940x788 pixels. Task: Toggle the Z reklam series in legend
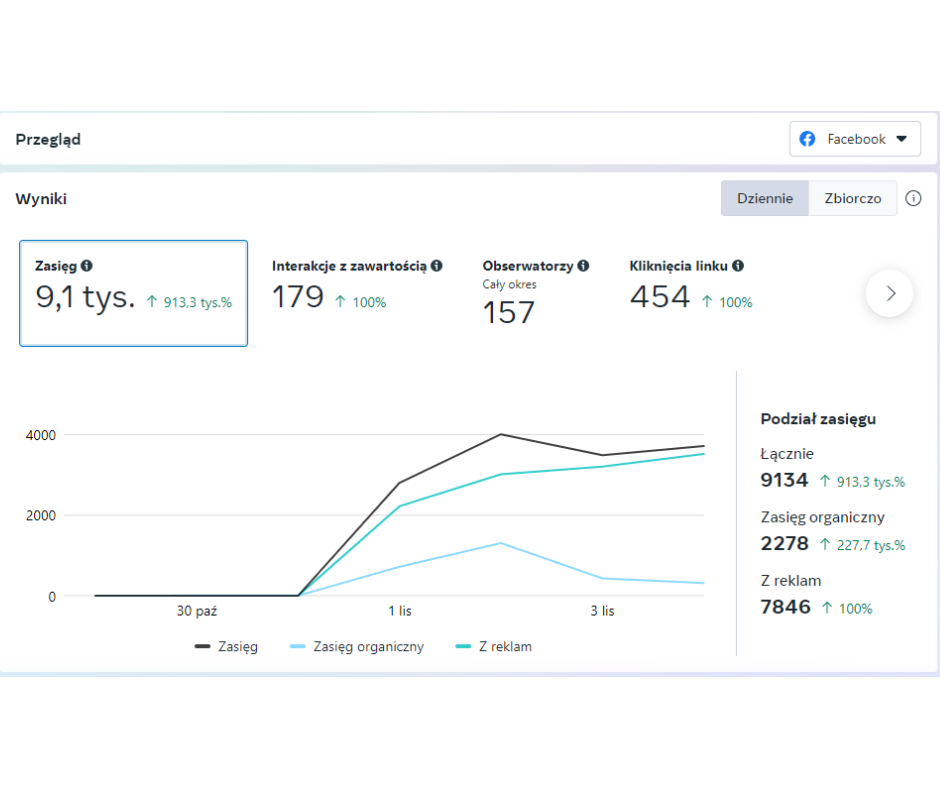(493, 646)
